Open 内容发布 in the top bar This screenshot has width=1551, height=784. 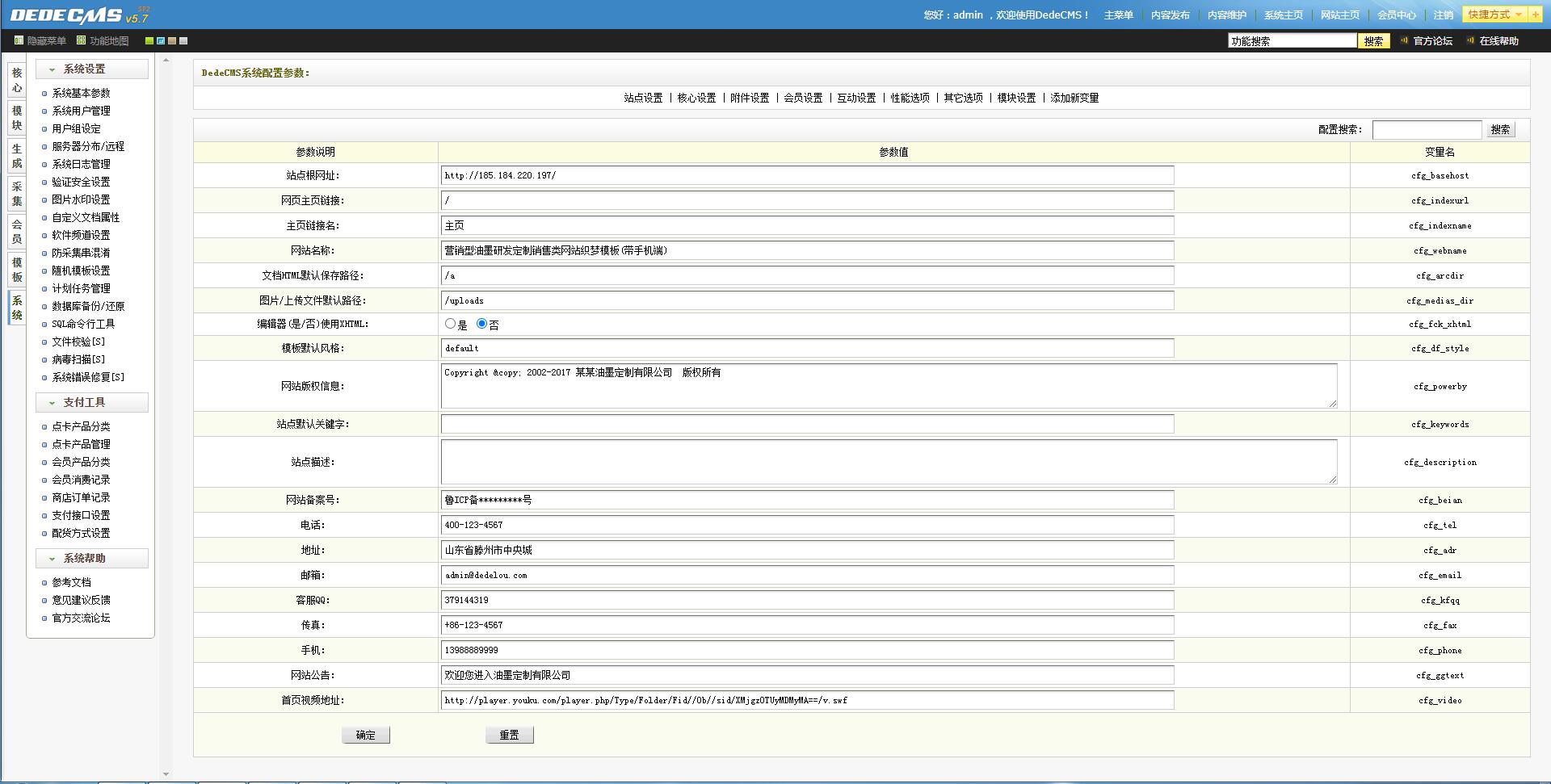pos(1171,15)
